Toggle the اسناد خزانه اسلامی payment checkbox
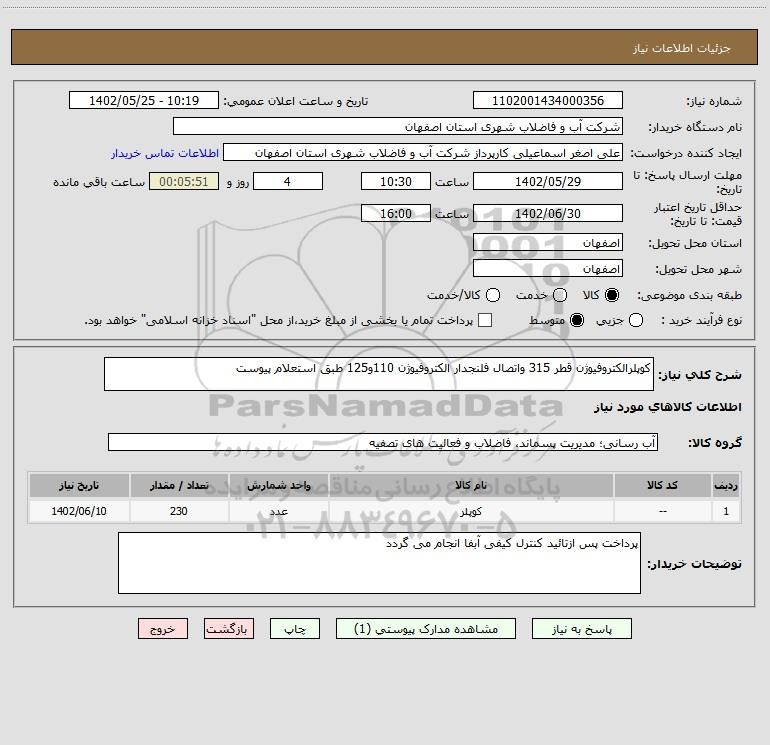This screenshot has width=770, height=745. point(485,320)
